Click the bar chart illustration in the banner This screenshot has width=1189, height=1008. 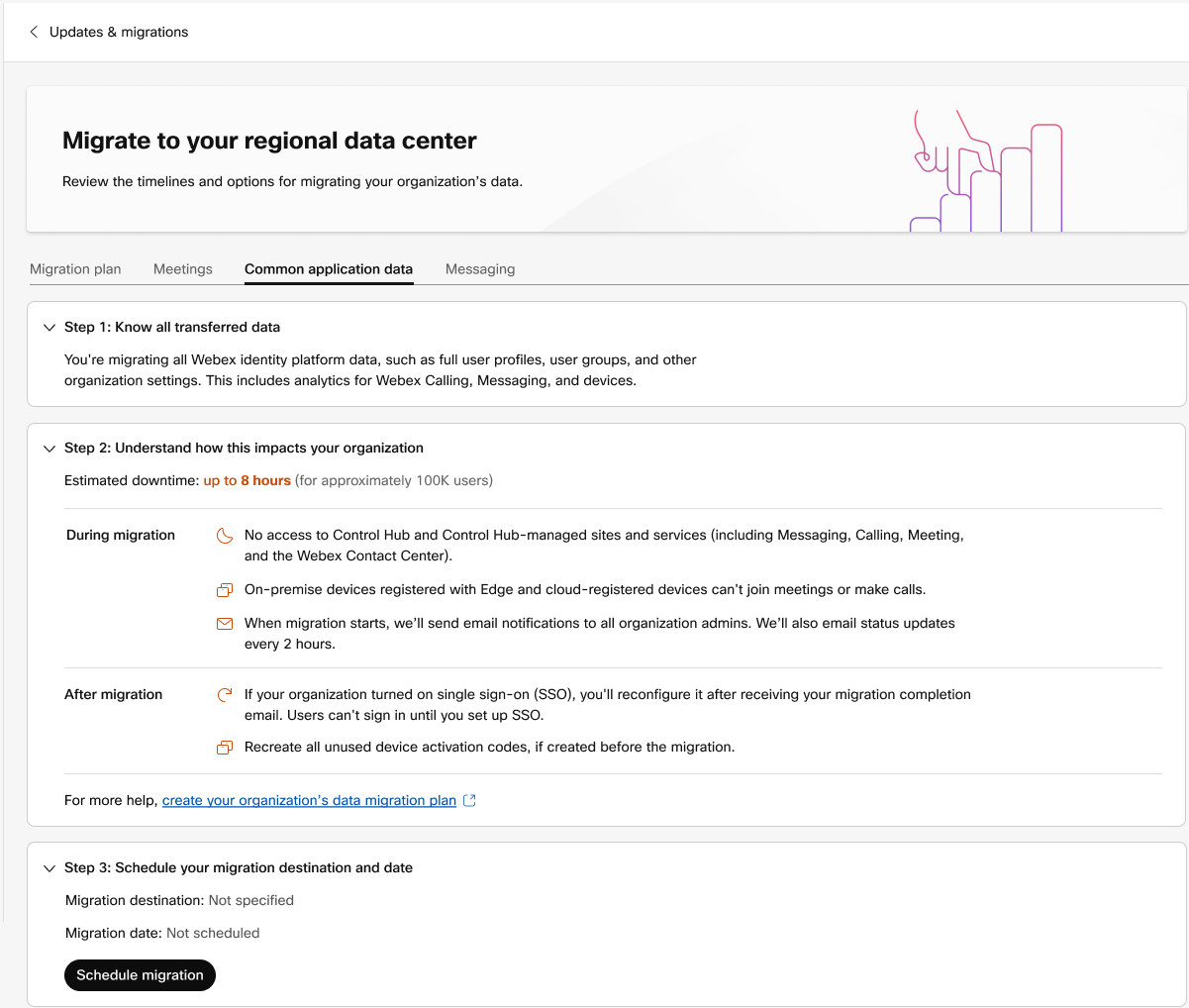[x=987, y=170]
